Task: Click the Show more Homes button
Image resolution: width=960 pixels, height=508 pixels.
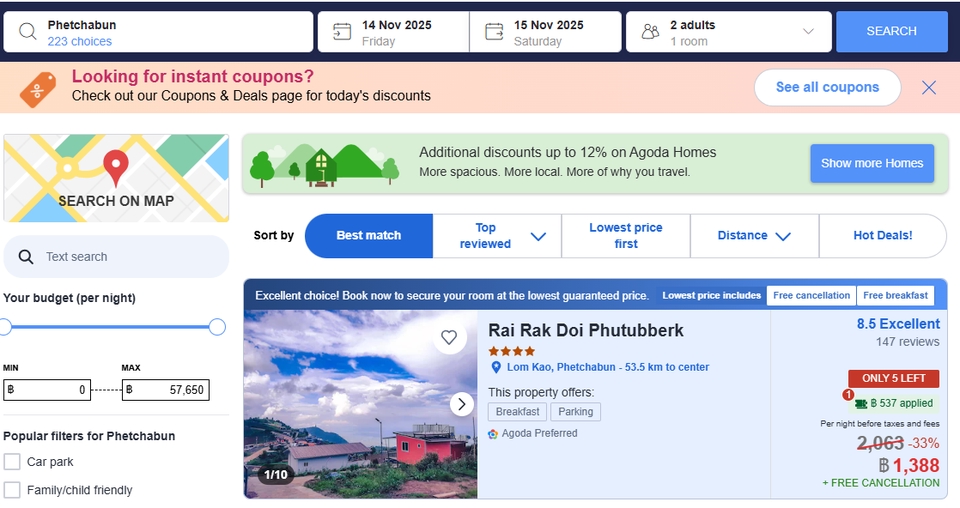Action: click(x=872, y=163)
